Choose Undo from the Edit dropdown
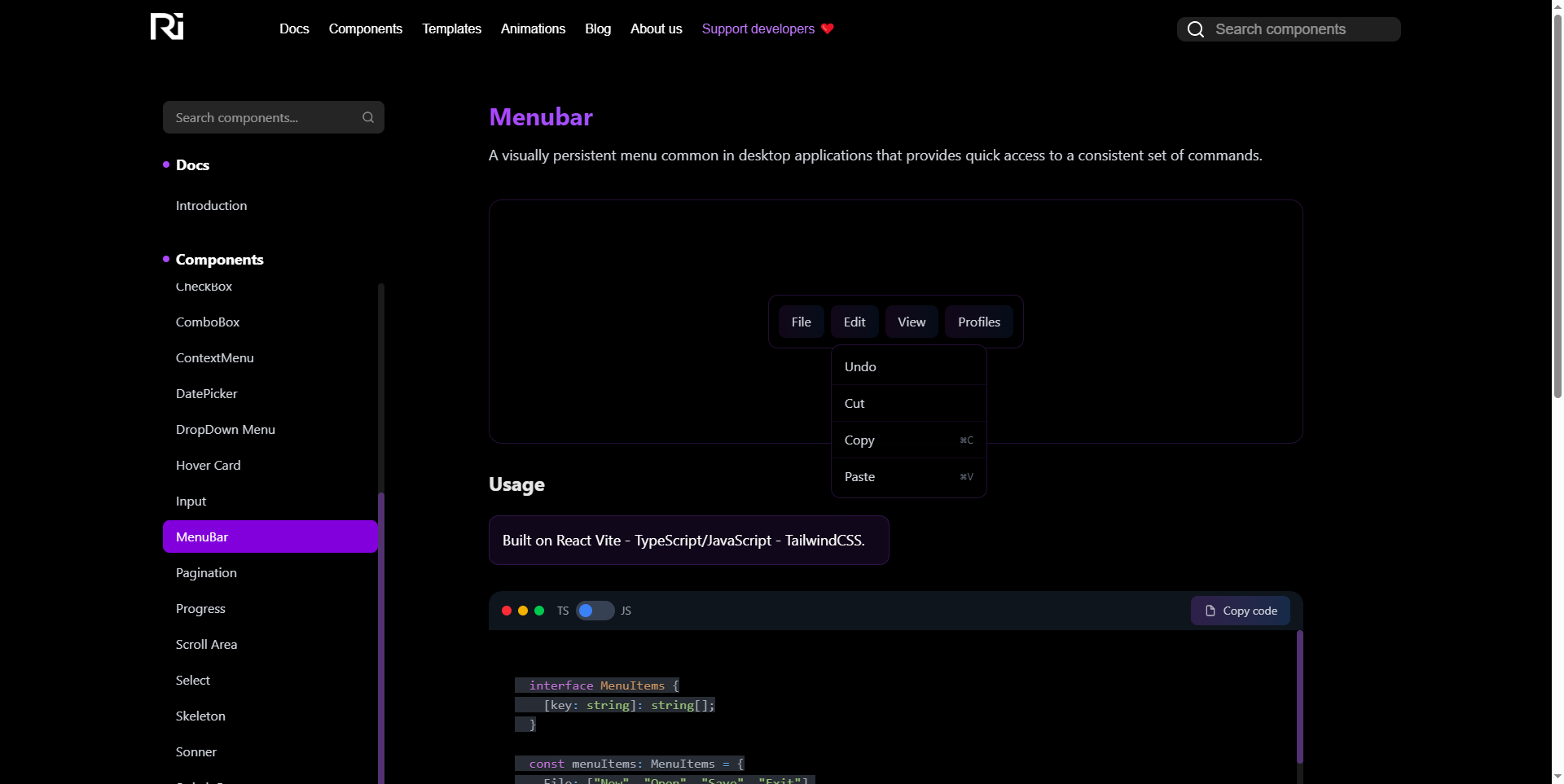Screen dimensions: 1564x784 (x=909, y=366)
